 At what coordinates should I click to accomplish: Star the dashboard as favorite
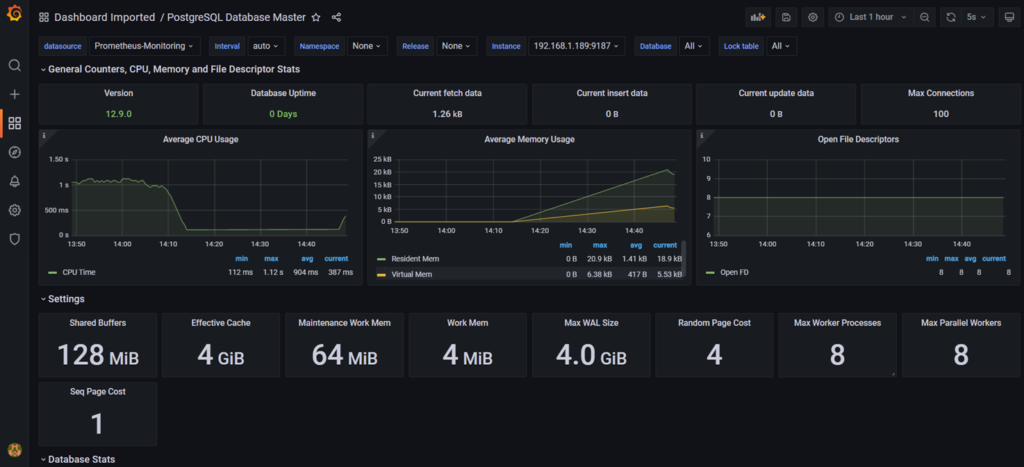(x=316, y=18)
